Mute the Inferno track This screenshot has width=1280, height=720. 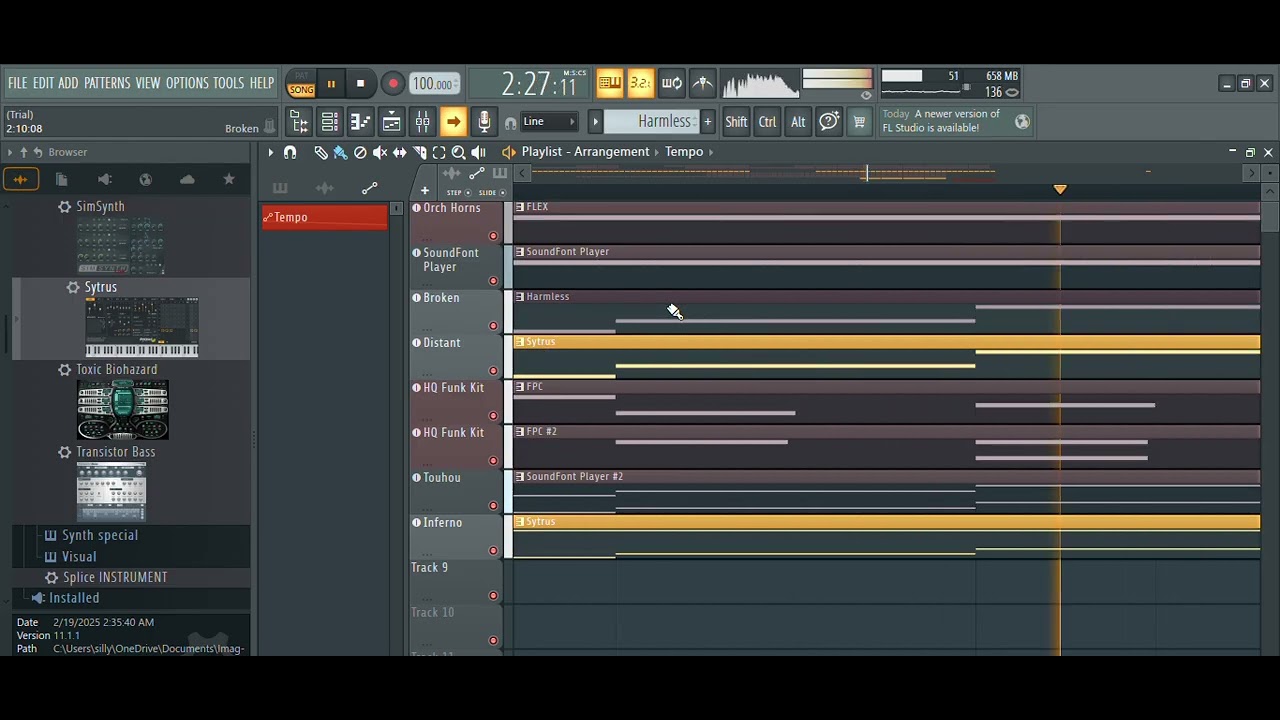coord(416,523)
